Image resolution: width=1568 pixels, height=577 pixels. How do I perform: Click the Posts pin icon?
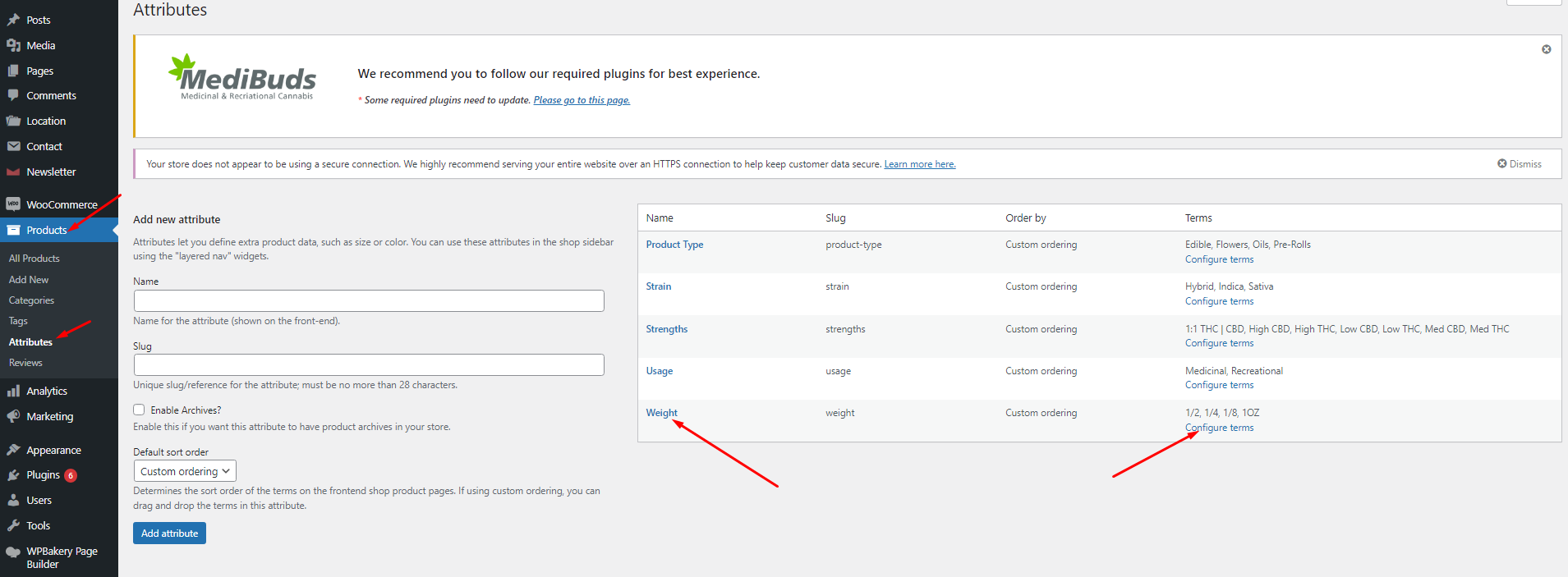click(x=13, y=20)
